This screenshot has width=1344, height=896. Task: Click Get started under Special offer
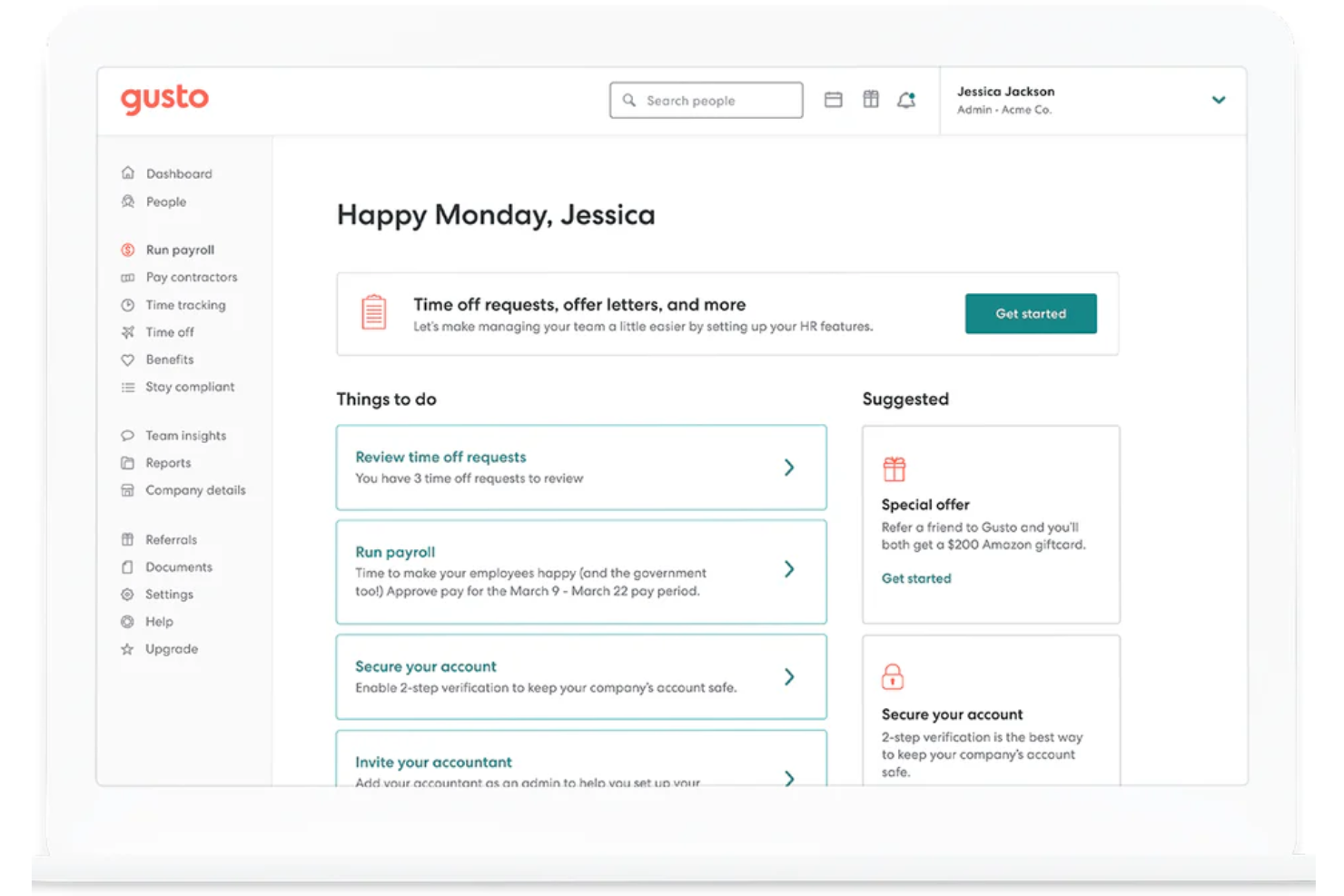[x=915, y=578]
